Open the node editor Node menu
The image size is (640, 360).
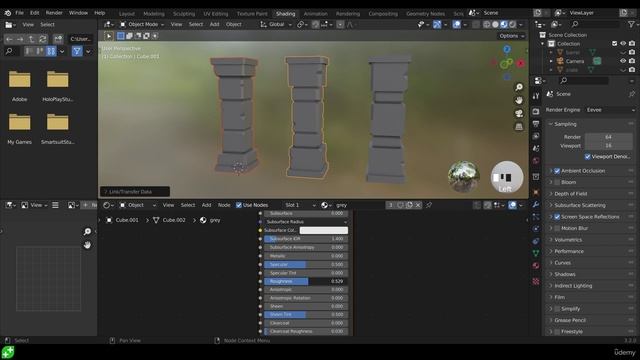[x=224, y=205]
